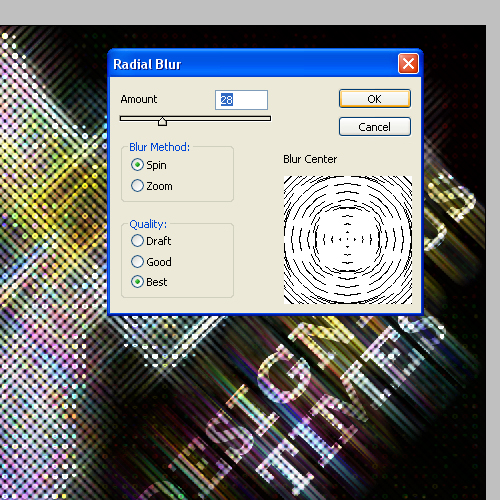
Task: Click the Amount slider handle
Action: tap(162, 121)
